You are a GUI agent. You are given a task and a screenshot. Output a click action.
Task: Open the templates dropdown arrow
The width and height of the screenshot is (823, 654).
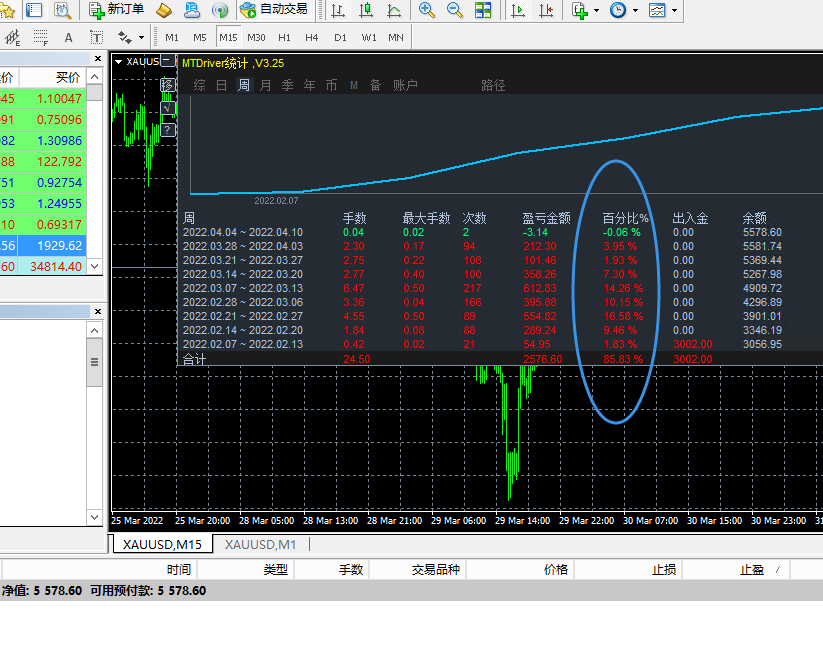click(x=674, y=10)
